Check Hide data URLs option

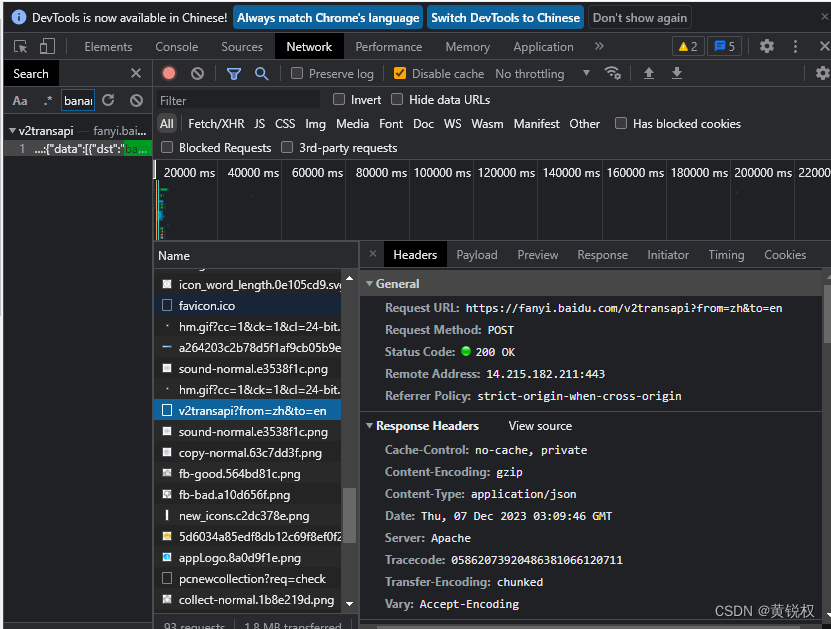pyautogui.click(x=397, y=99)
